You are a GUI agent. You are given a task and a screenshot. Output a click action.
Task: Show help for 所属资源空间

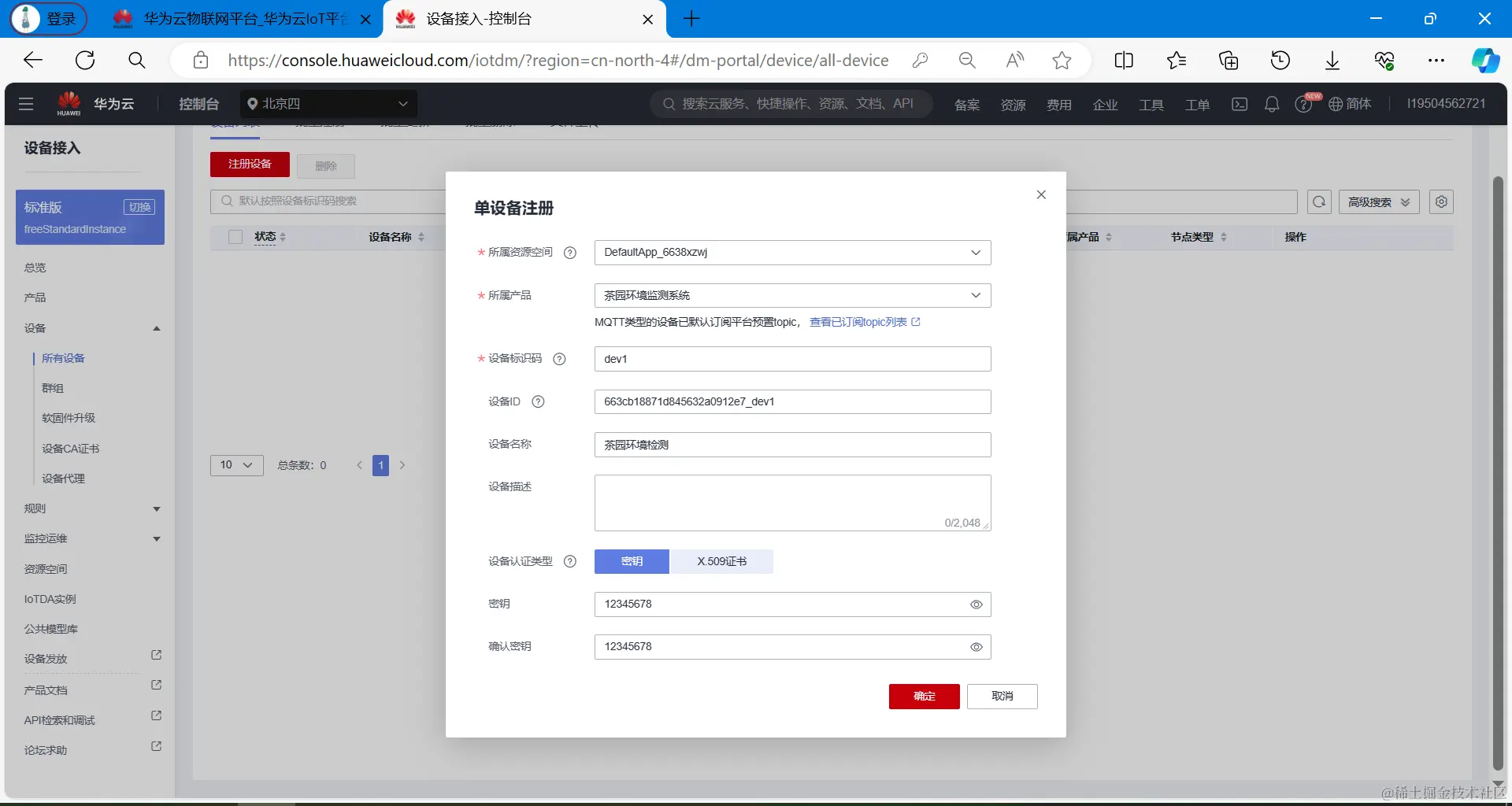[x=570, y=253]
